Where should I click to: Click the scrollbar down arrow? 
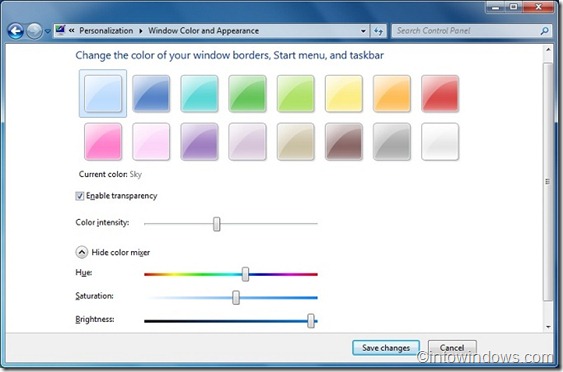click(548, 327)
